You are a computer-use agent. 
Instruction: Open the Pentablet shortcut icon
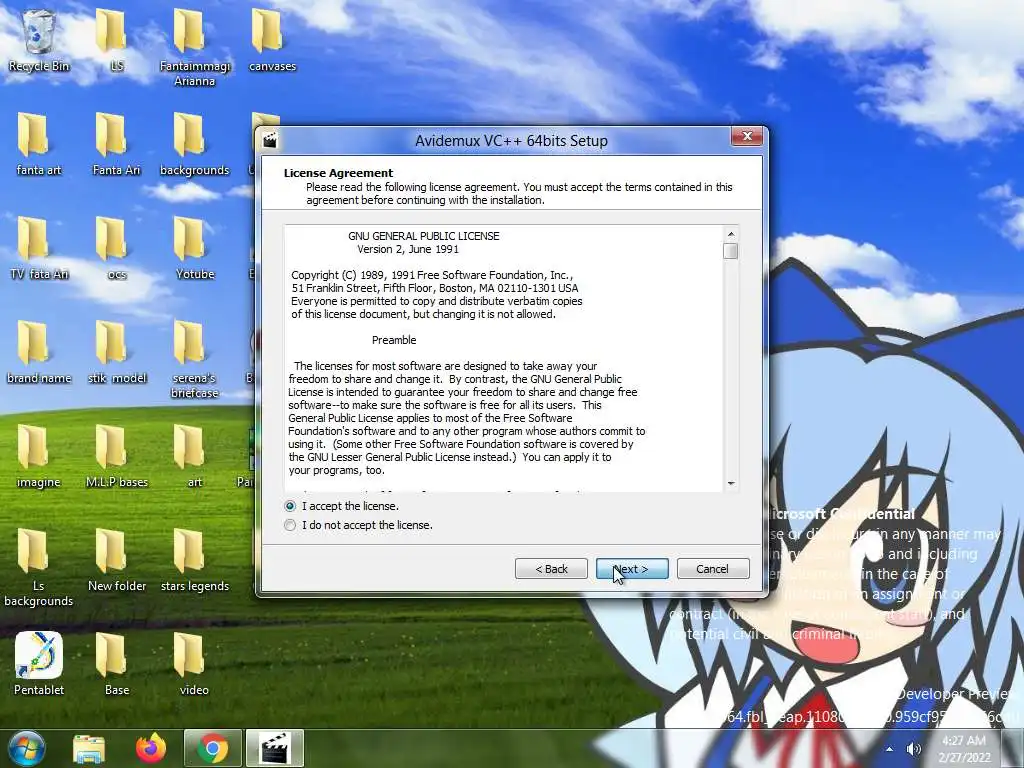tap(39, 663)
